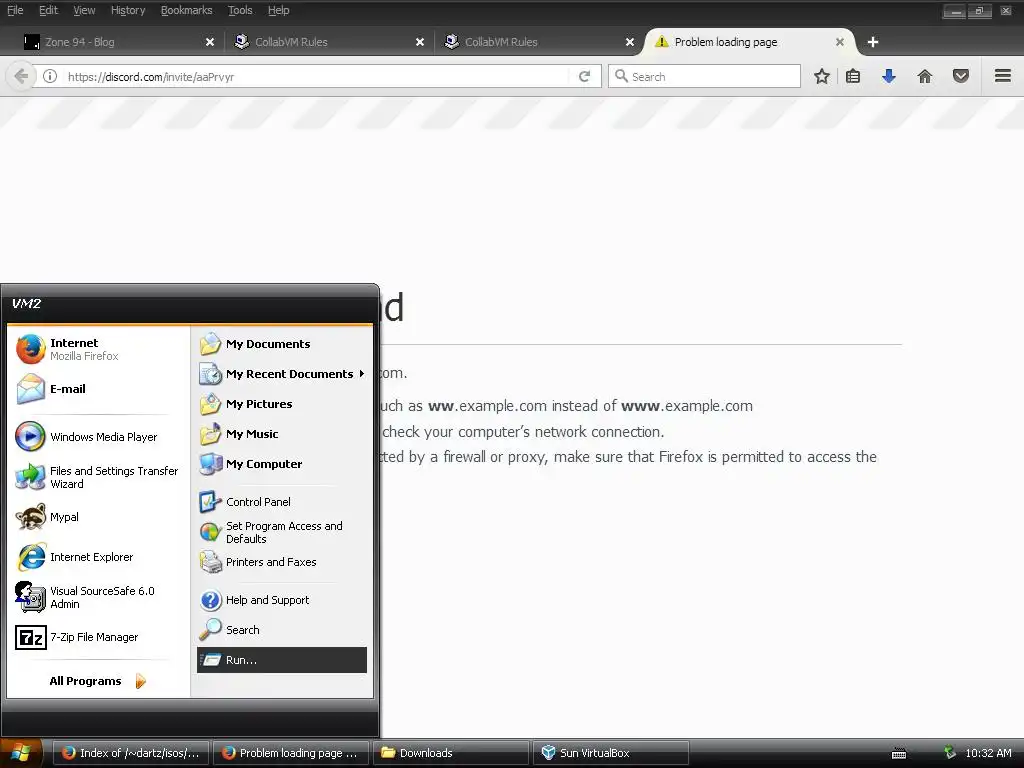Go to Firefox home page
Image resolution: width=1024 pixels, height=768 pixels.
click(924, 76)
